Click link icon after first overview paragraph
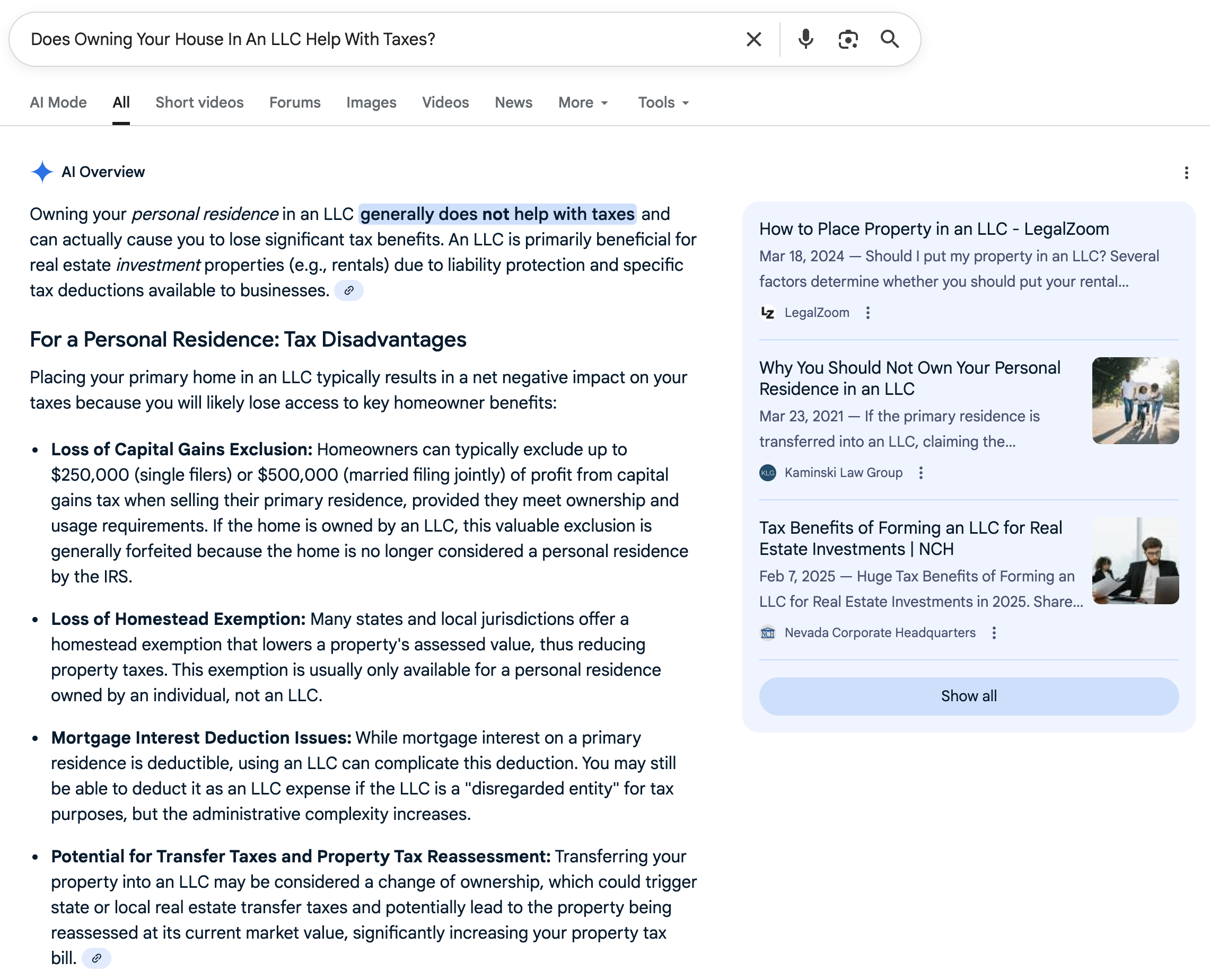The image size is (1210, 980). (349, 291)
